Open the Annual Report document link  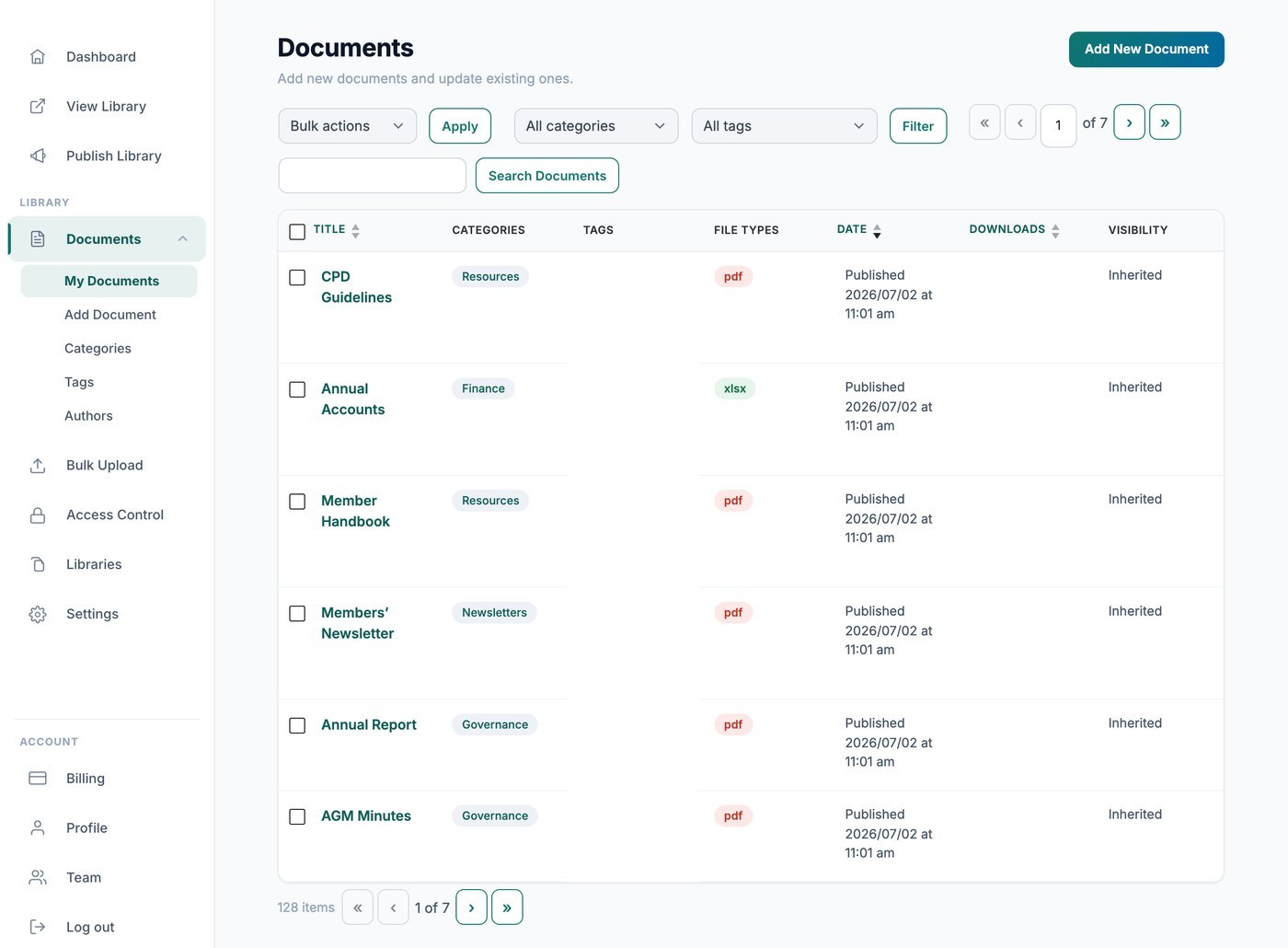369,725
